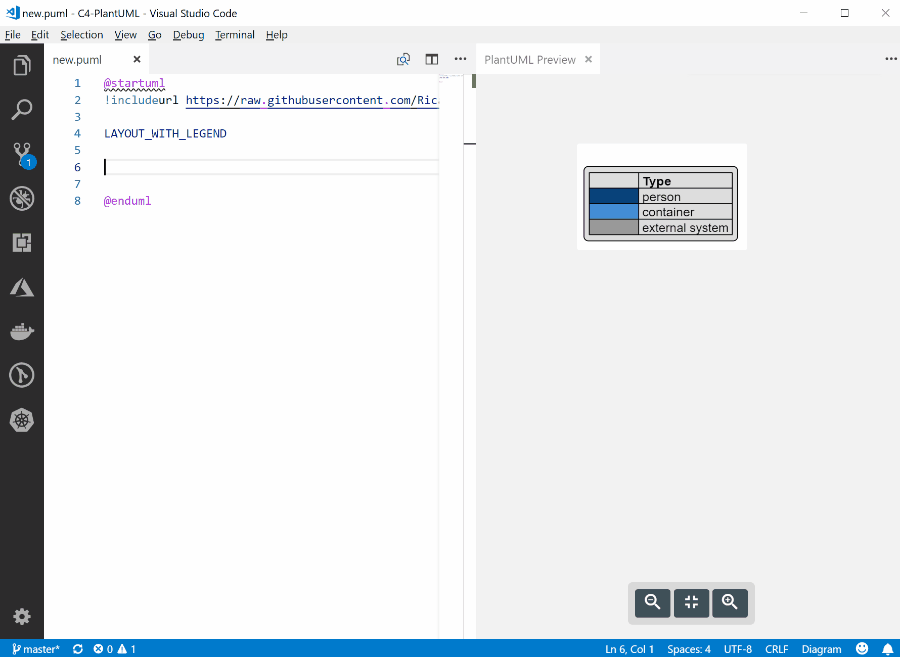Close the new.puml editor tab
The width and height of the screenshot is (900, 657).
pos(137,60)
